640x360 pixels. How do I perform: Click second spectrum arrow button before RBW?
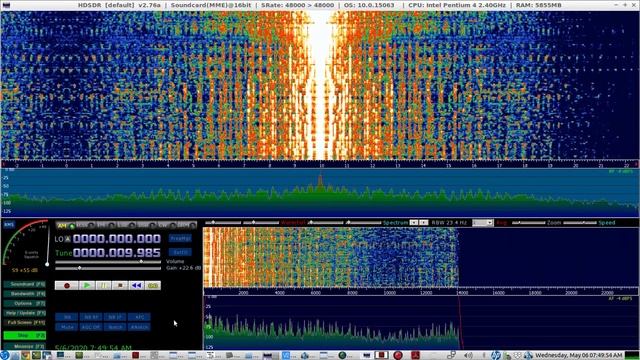(424, 222)
